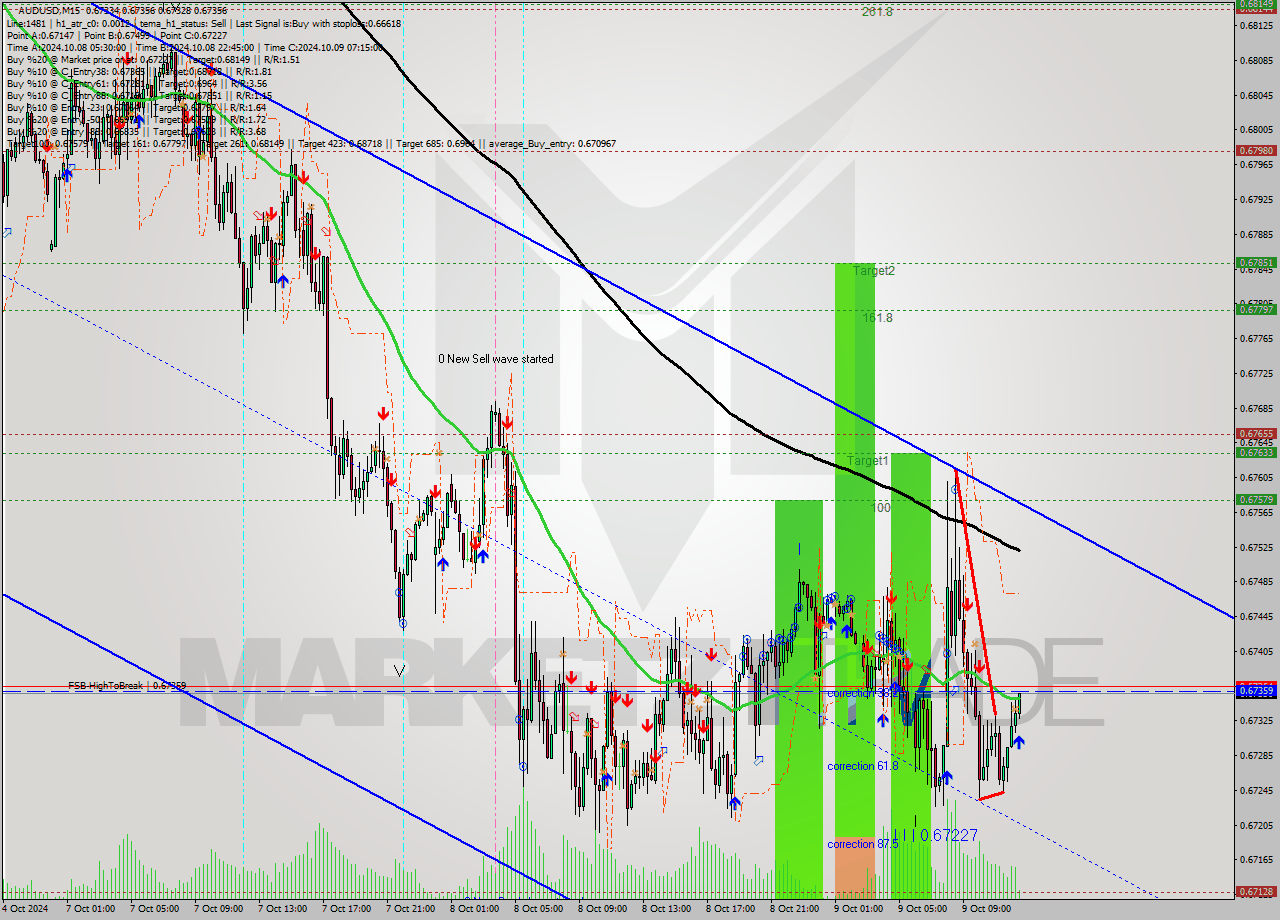Click the orange correction 87.5 zone block
Screen dimensions: 1280x920
854,868
